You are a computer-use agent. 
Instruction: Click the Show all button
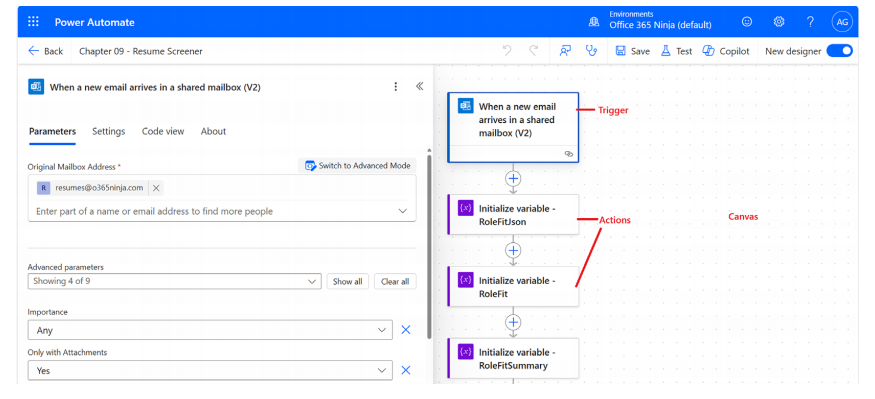(x=348, y=281)
